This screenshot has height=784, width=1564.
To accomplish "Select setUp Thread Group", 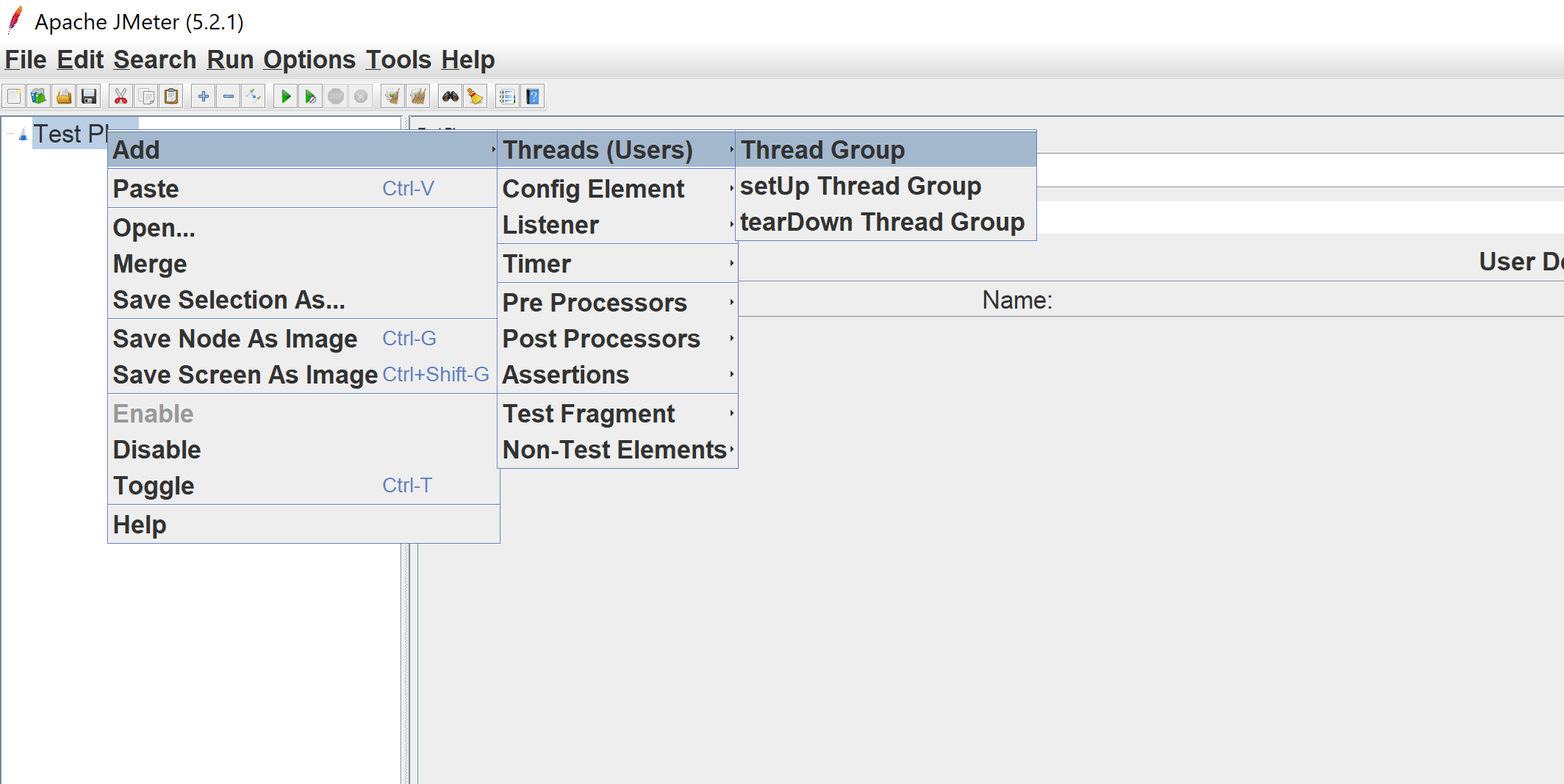I will click(886, 186).
